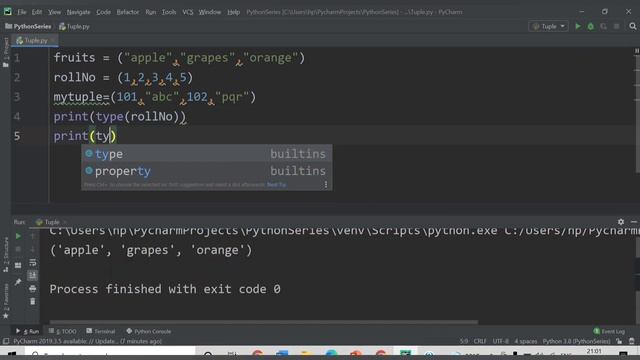Image resolution: width=640 pixels, height=360 pixels.
Task: Open the Refactor menu
Action: coord(128,12)
